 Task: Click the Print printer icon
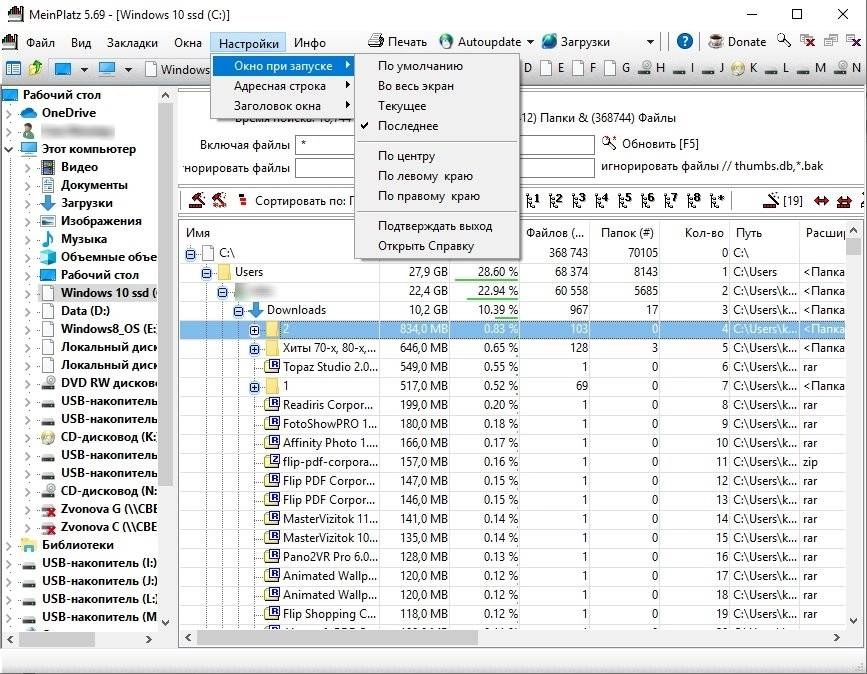point(376,40)
